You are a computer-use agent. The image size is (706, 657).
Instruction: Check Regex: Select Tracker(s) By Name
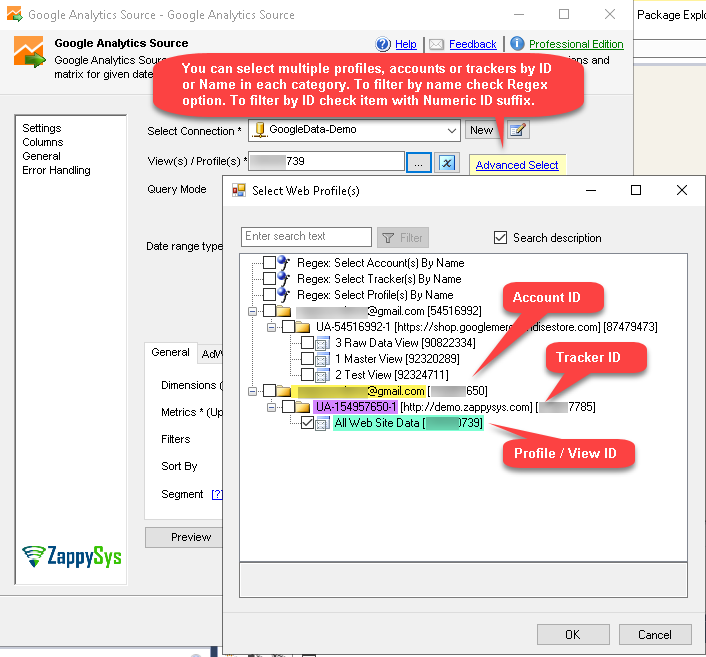[269, 278]
